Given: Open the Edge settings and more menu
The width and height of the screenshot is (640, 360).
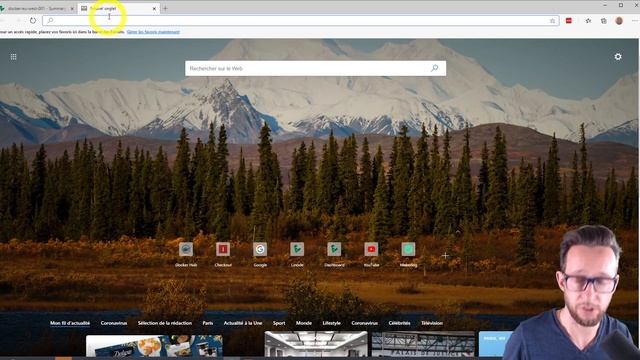Looking at the screenshot, I should (x=635, y=20).
